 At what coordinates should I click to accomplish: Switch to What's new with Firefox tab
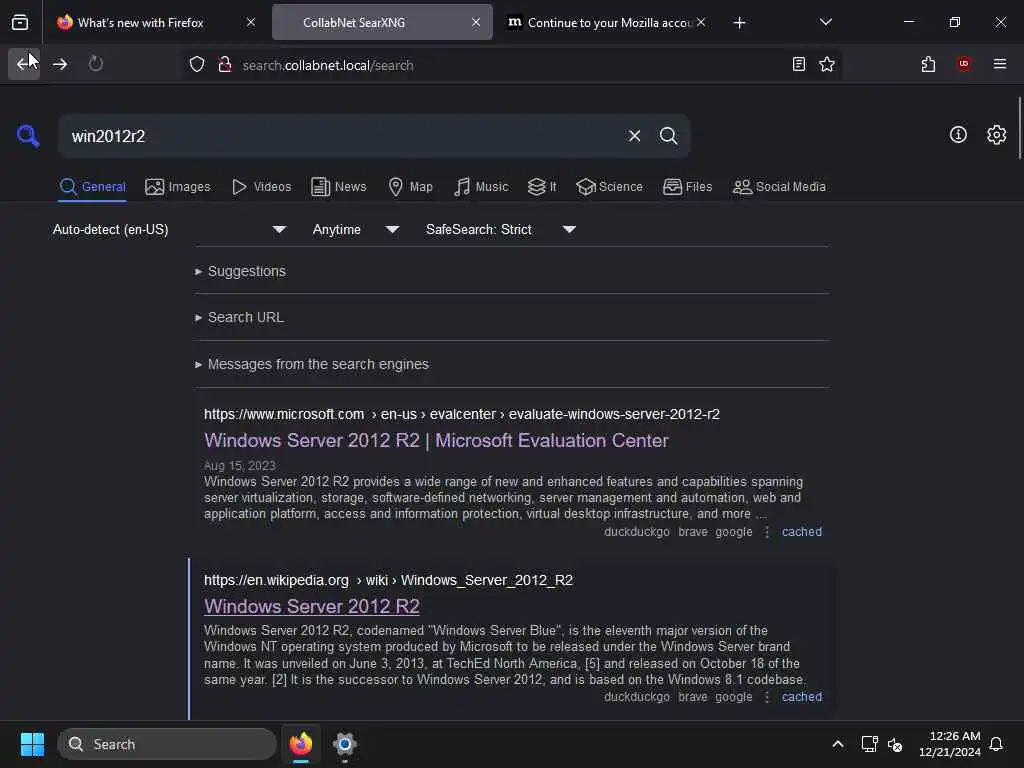pyautogui.click(x=140, y=23)
